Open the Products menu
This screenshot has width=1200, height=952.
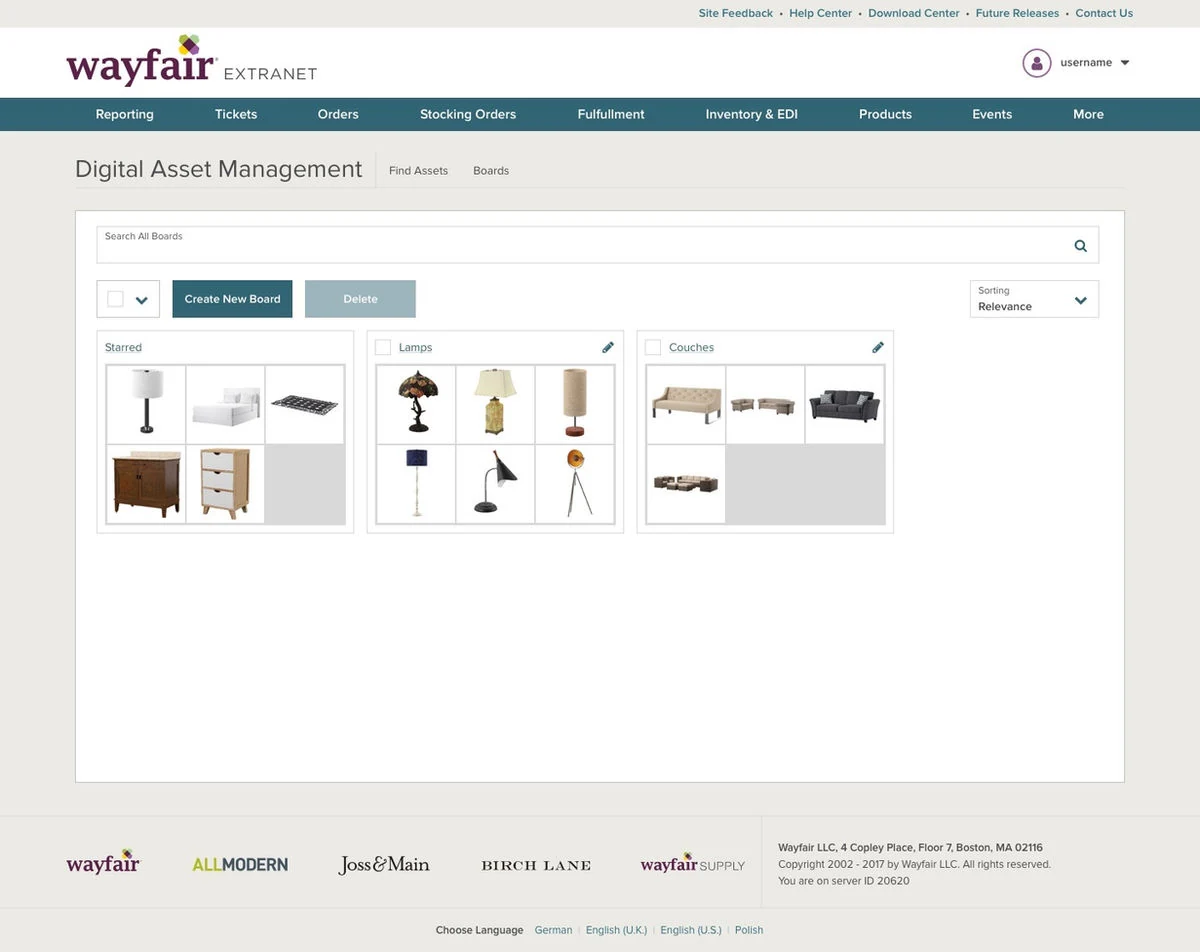[x=885, y=114]
